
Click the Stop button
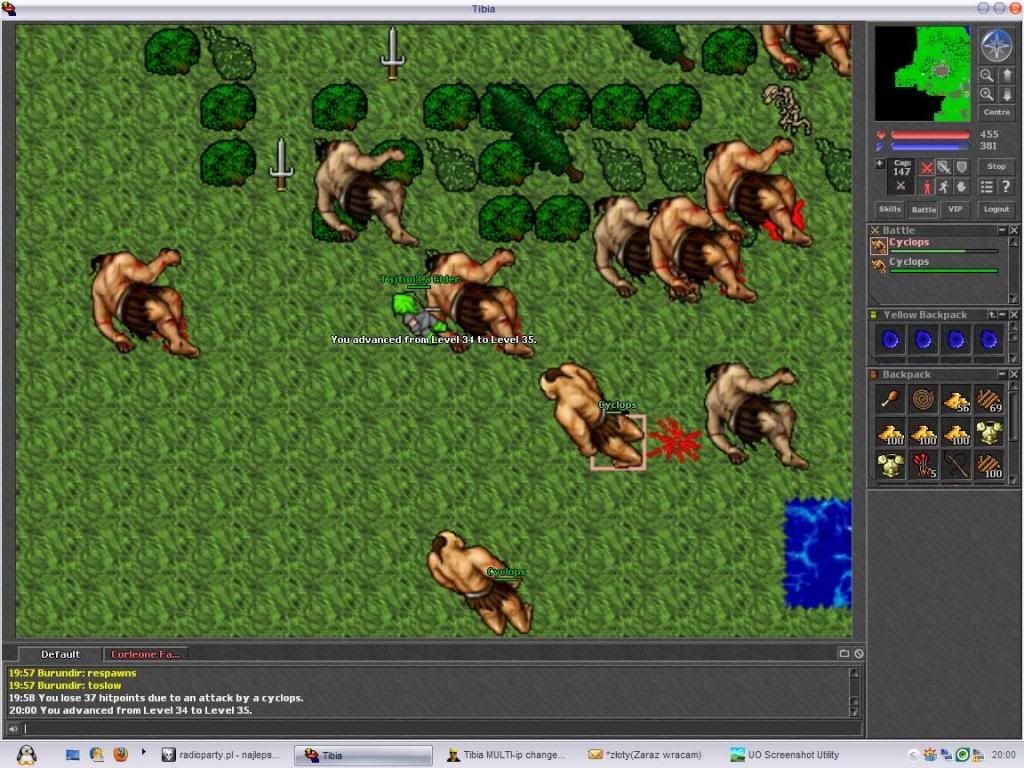pyautogui.click(x=996, y=167)
